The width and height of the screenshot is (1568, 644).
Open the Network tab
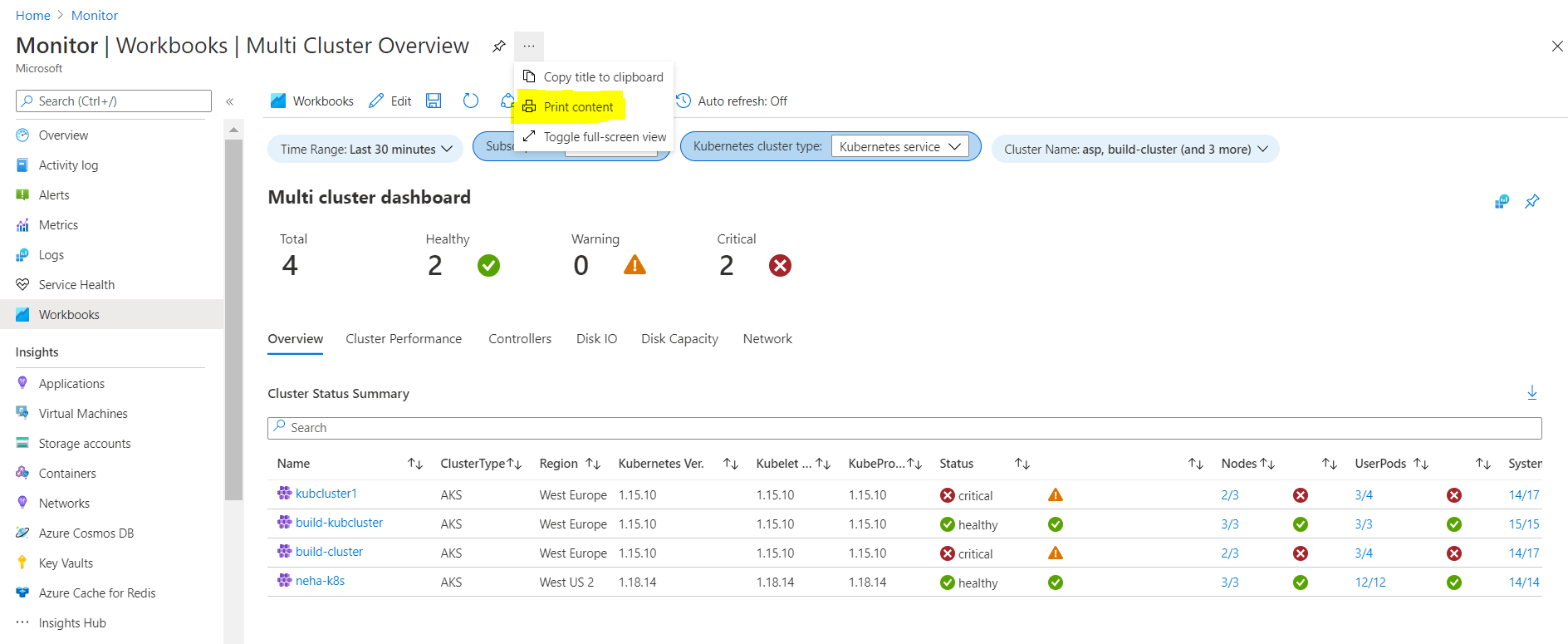767,339
